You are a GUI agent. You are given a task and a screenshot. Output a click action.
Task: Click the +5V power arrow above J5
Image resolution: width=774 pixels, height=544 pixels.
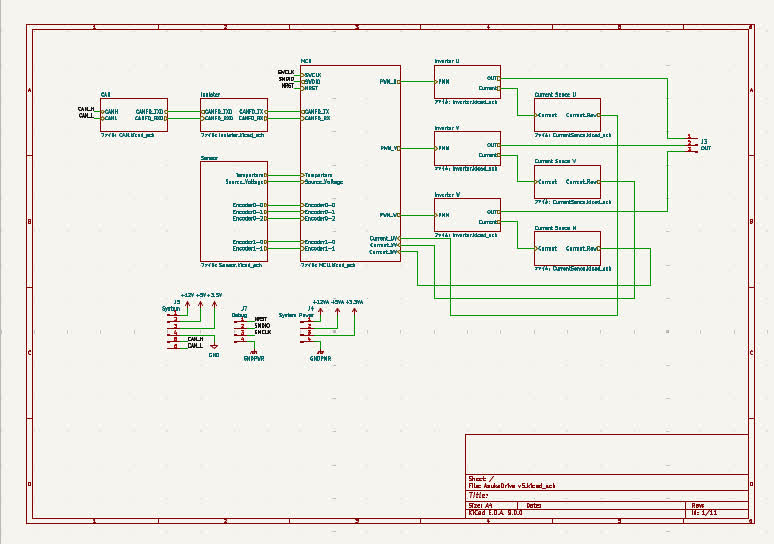pyautogui.click(x=200, y=305)
